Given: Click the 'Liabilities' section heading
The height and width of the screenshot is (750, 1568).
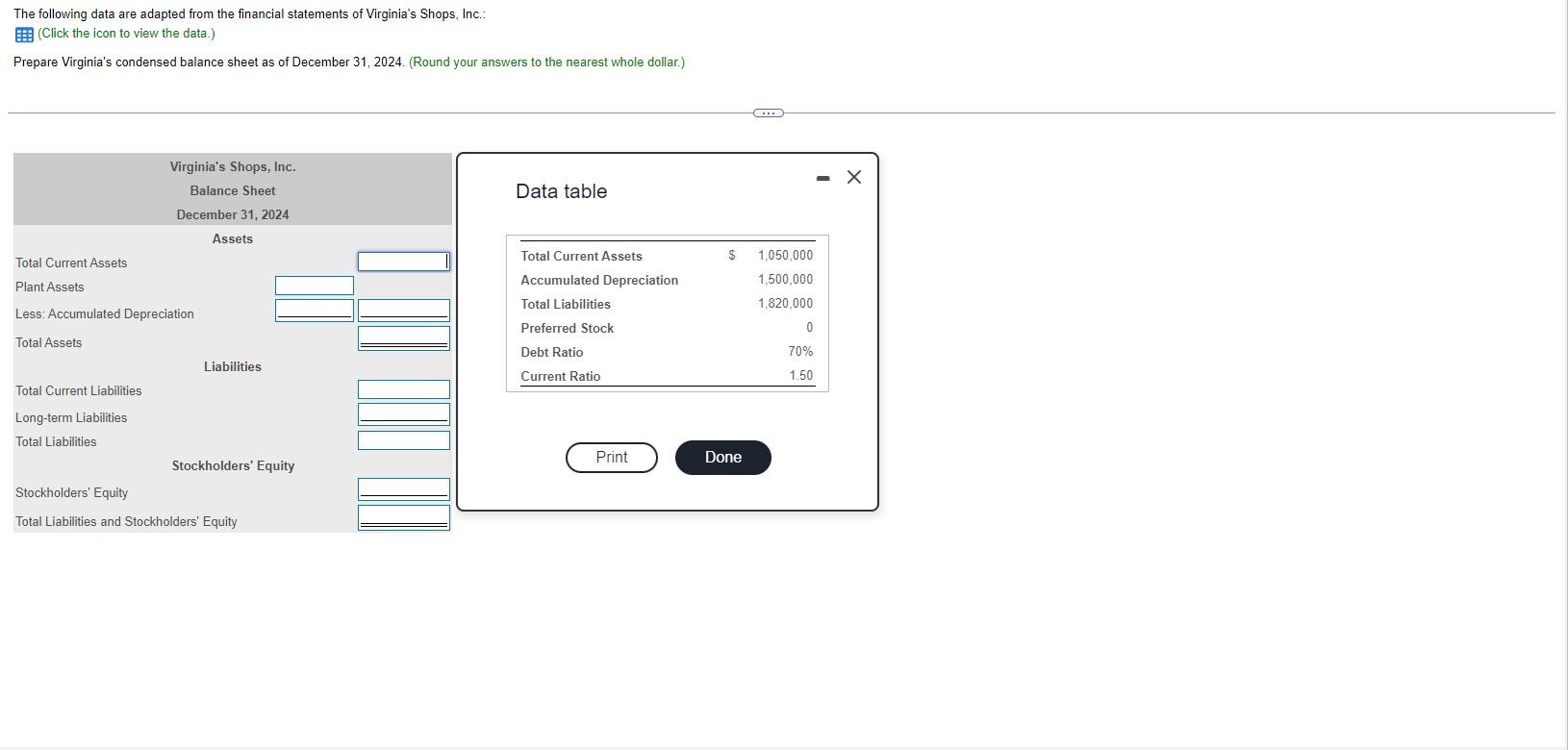Looking at the screenshot, I should [x=233, y=367].
